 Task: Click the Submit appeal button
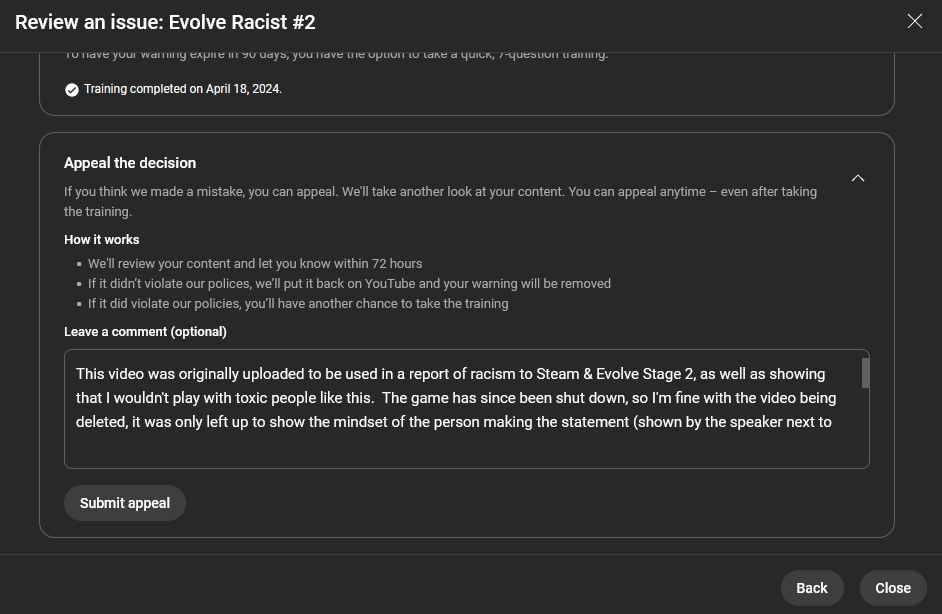click(125, 503)
